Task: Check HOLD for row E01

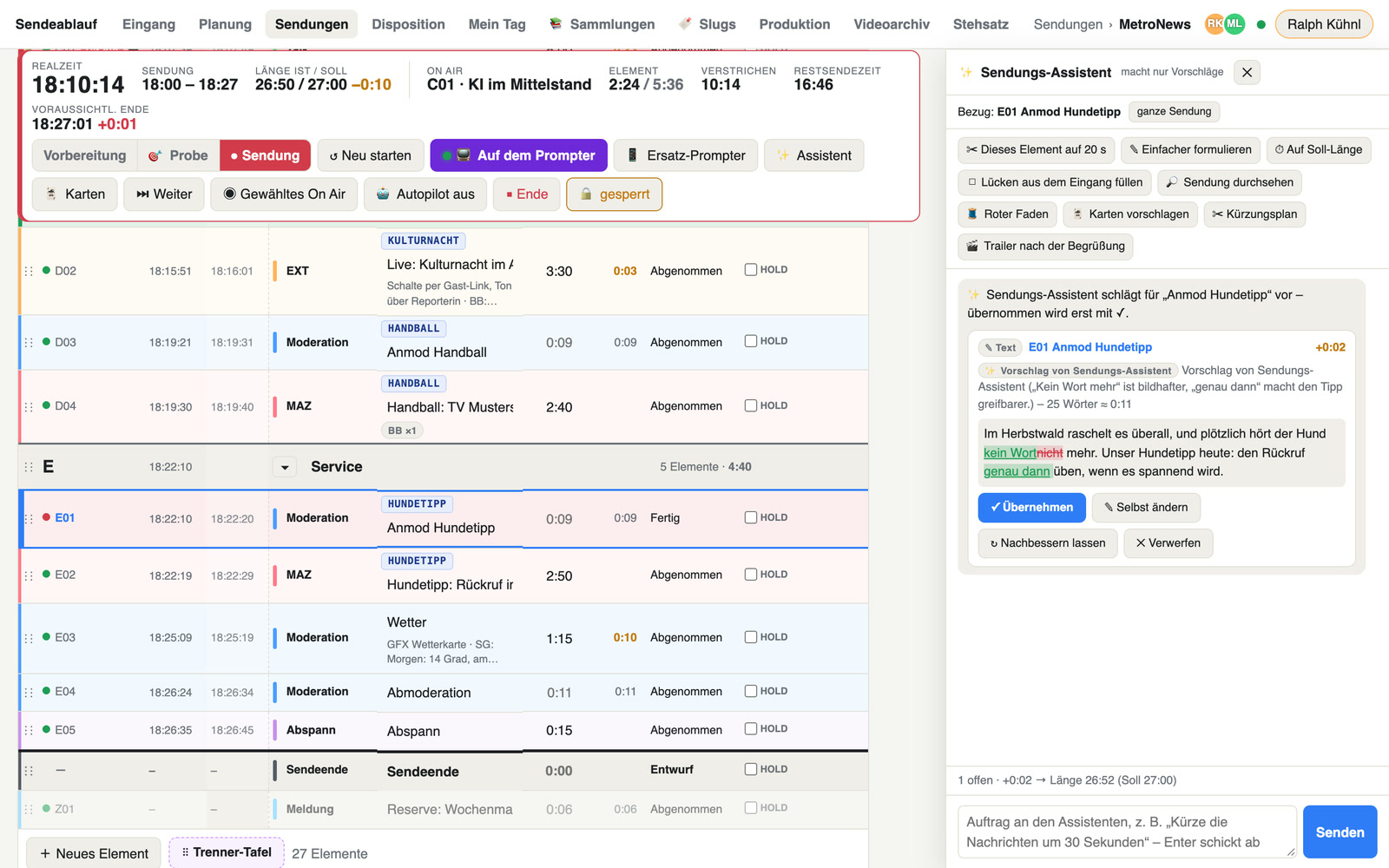Action: (x=751, y=517)
